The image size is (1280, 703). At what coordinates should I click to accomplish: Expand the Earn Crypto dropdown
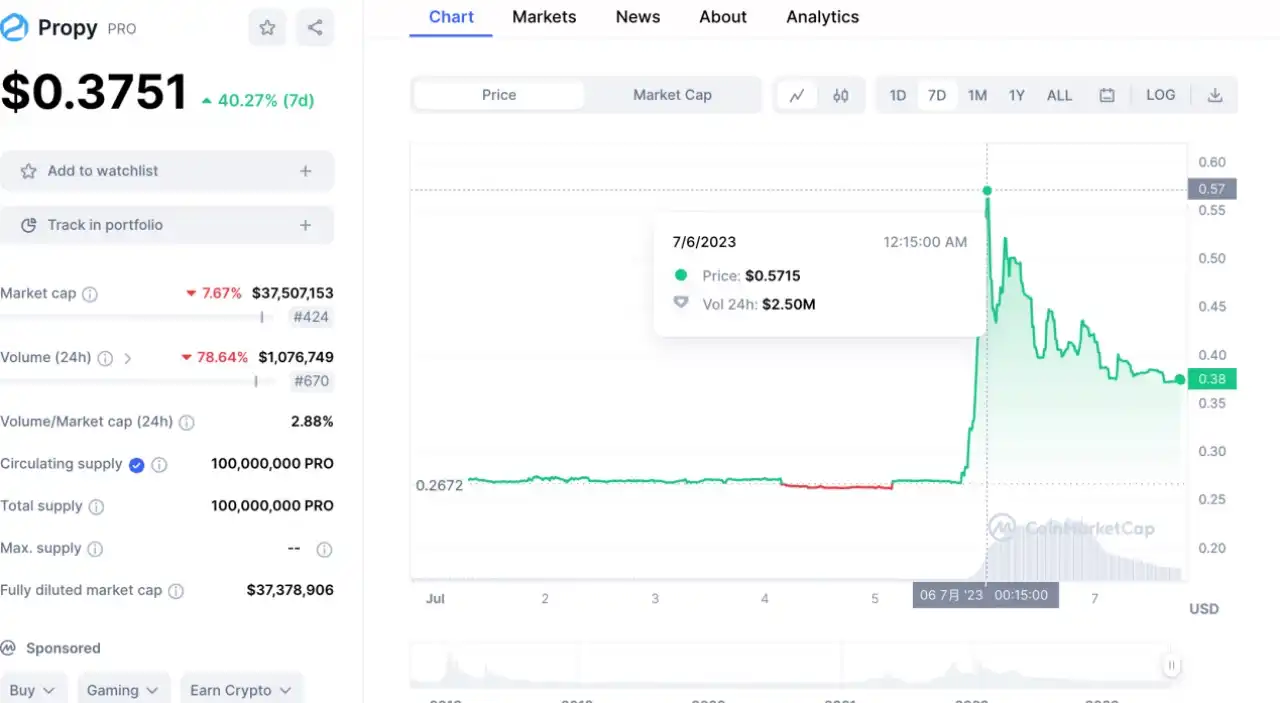click(241, 690)
